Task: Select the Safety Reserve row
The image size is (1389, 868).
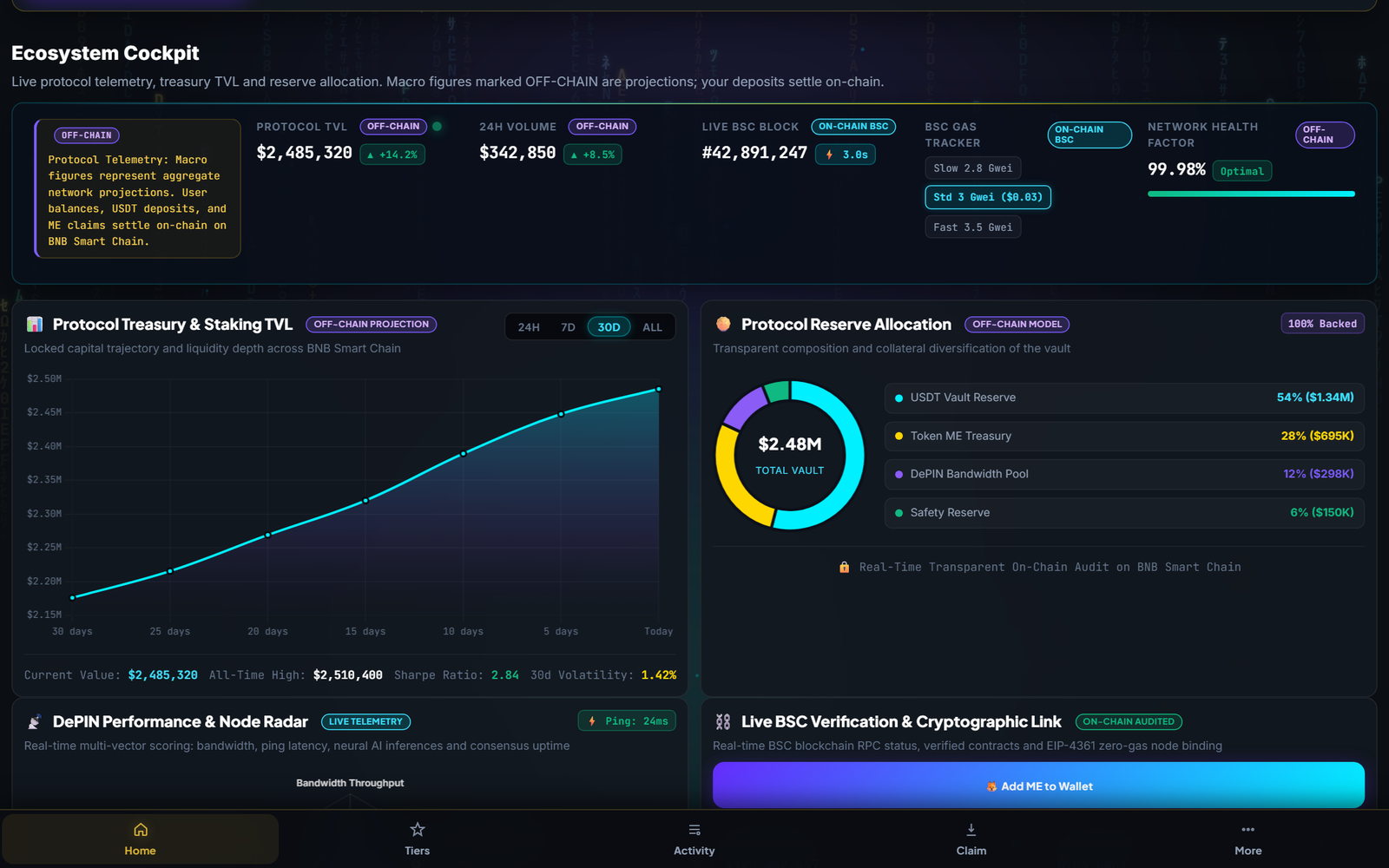Action: pyautogui.click(x=1124, y=512)
